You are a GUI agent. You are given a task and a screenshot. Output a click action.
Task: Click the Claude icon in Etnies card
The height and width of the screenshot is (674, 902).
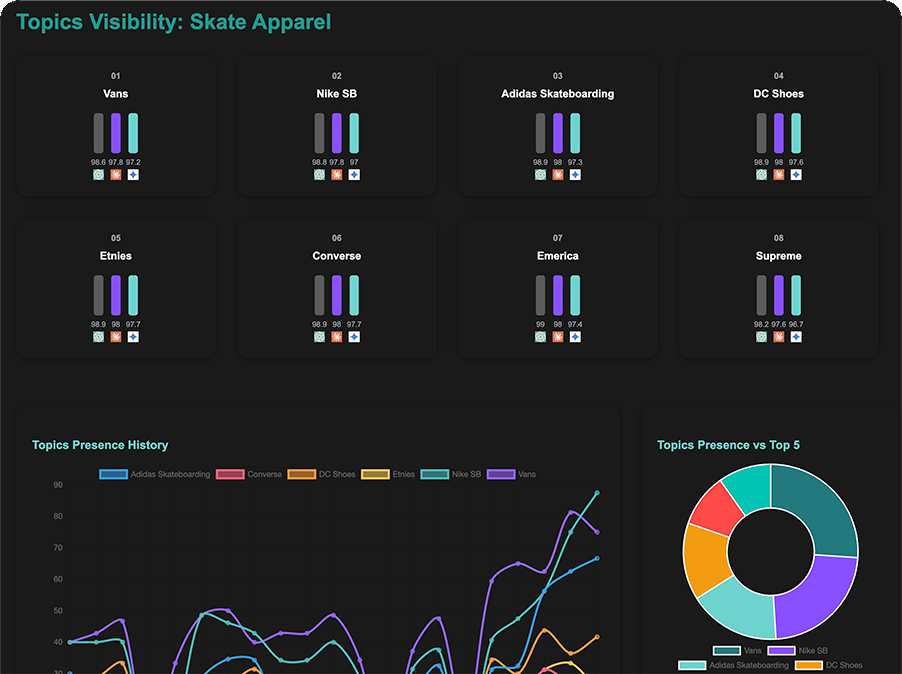(116, 337)
